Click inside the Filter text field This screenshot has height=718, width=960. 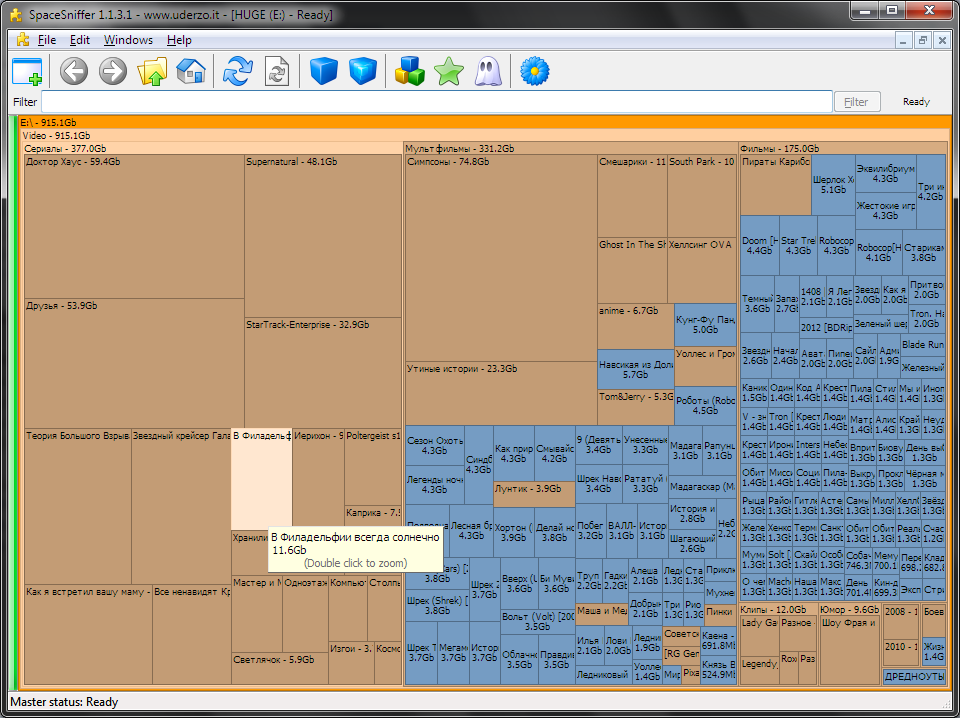coord(436,102)
